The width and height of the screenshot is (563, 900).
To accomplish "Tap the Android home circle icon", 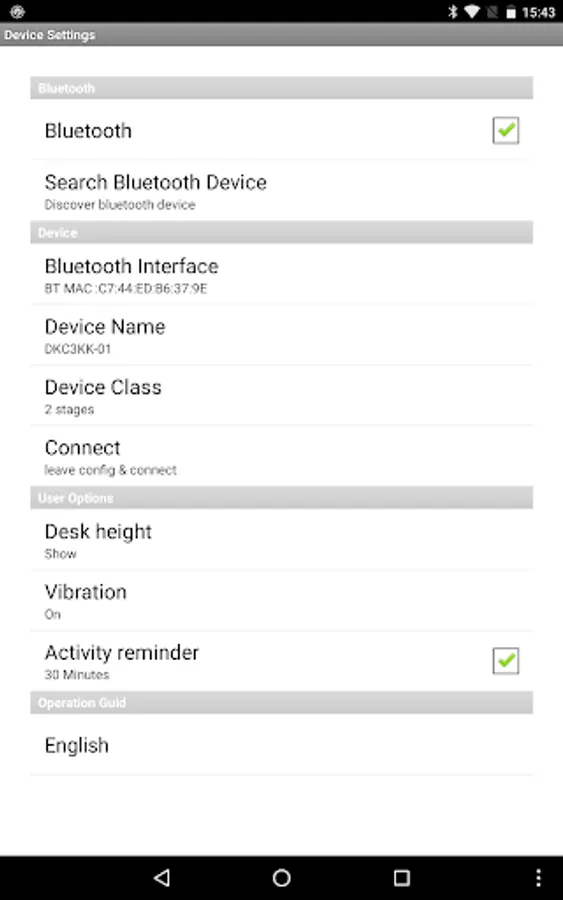I will pyautogui.click(x=282, y=877).
